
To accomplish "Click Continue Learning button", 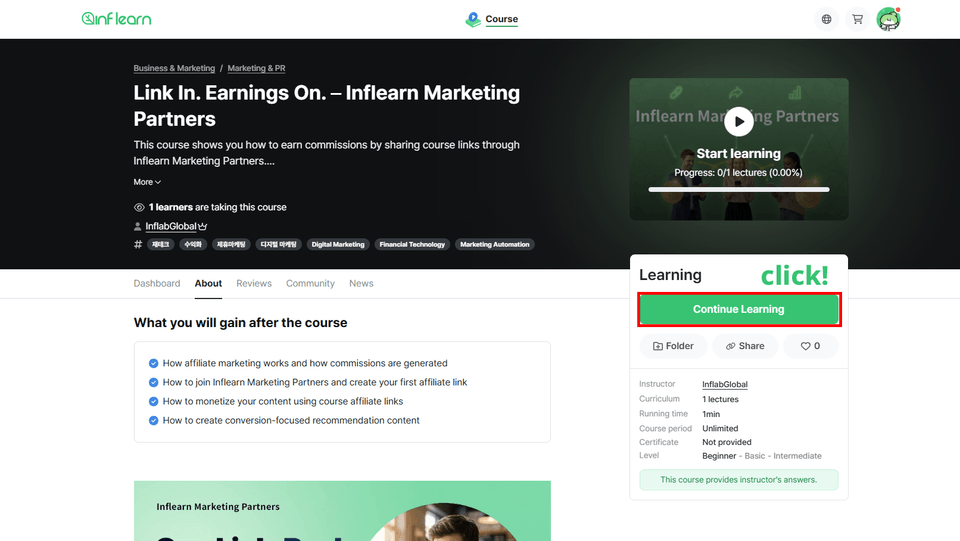I will [739, 309].
